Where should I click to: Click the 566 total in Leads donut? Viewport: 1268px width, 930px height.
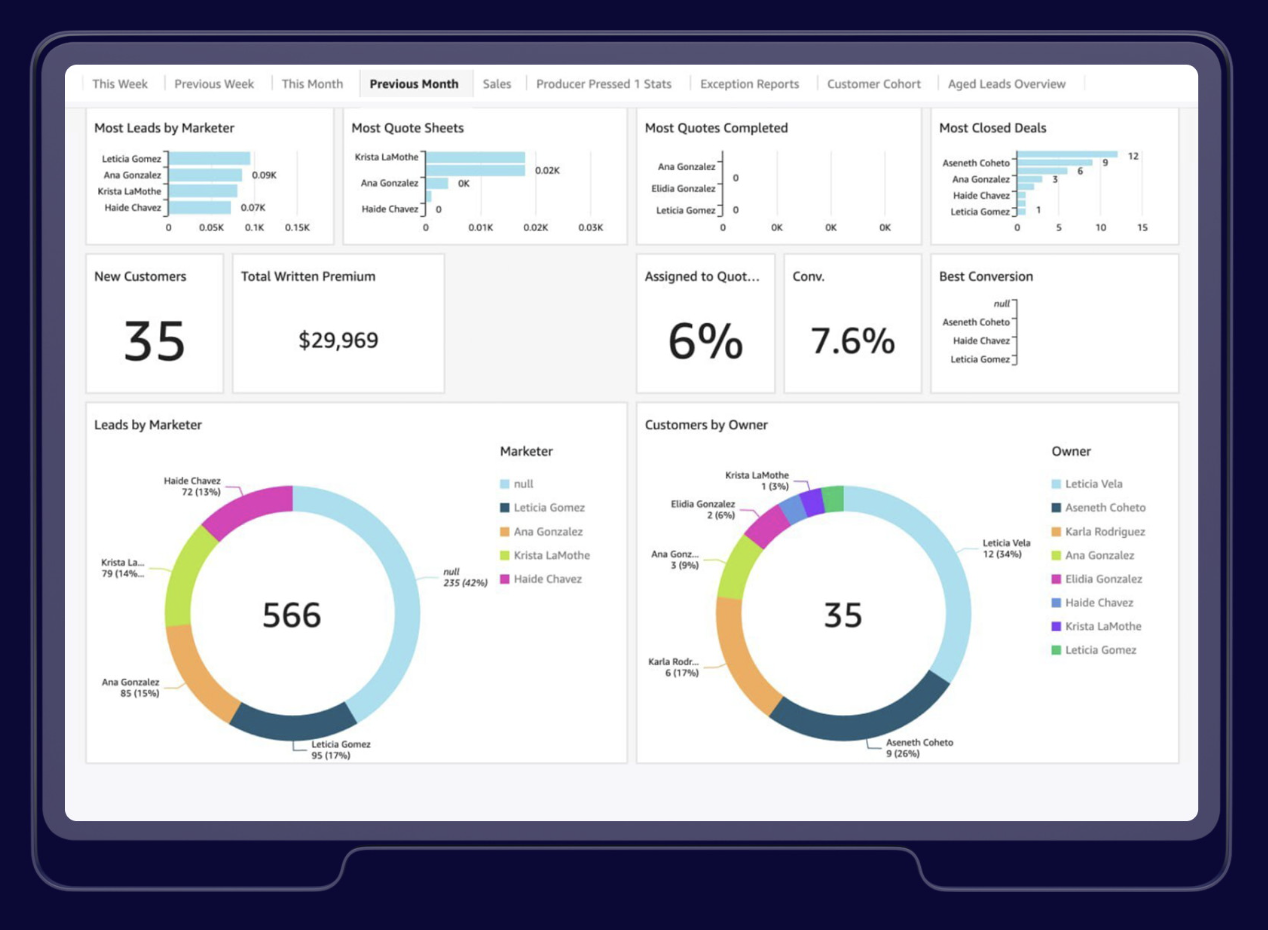coord(292,615)
